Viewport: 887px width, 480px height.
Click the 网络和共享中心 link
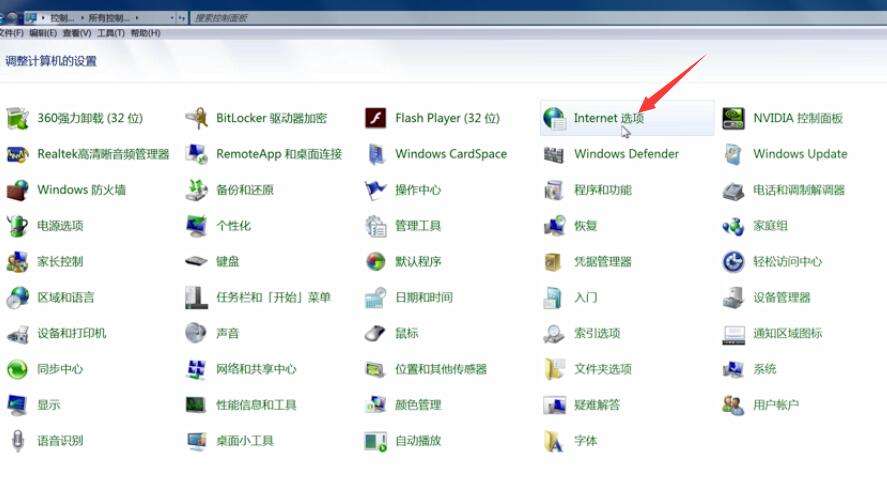(256, 369)
